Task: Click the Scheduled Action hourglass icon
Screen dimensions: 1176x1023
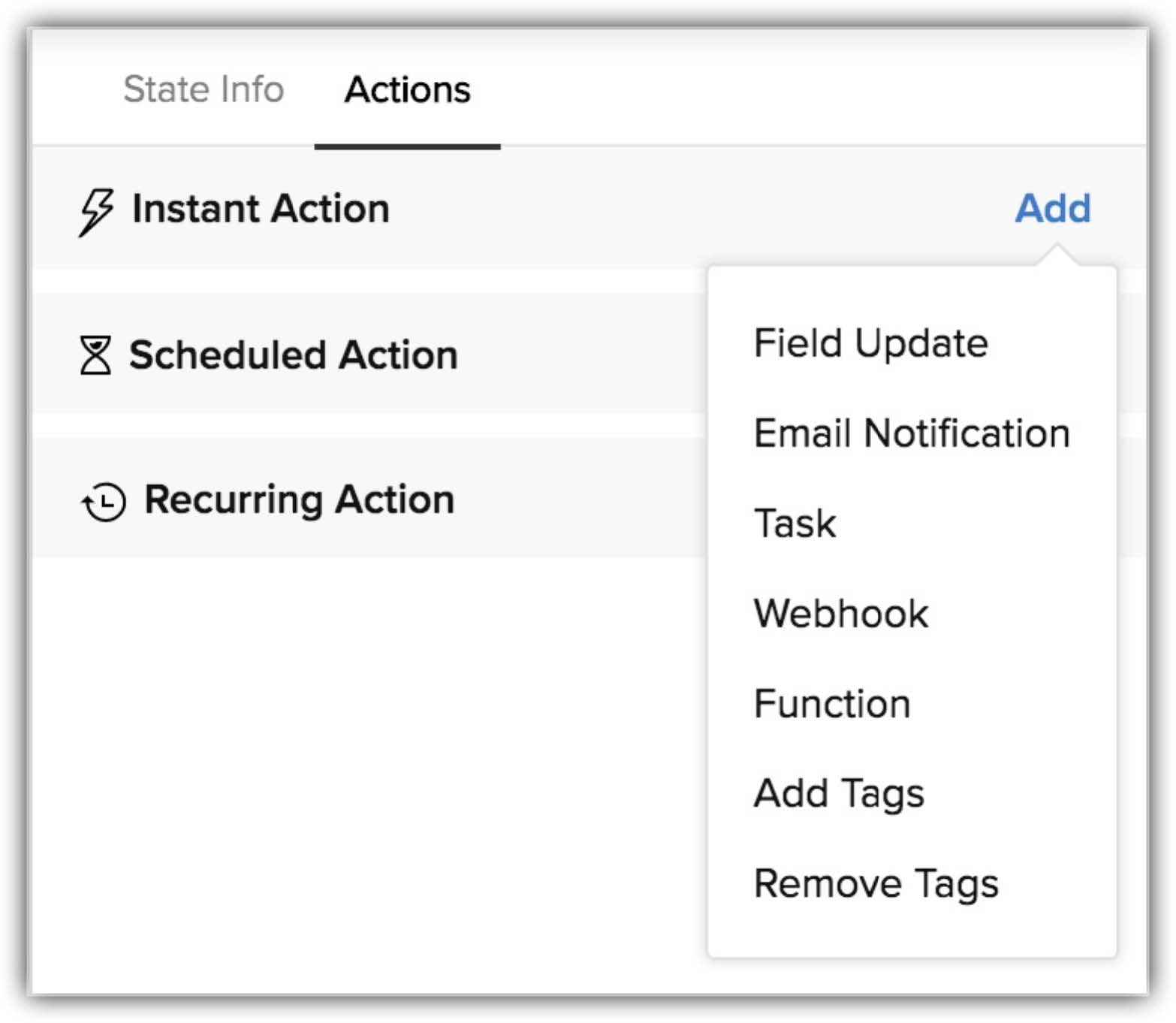Action: (95, 355)
